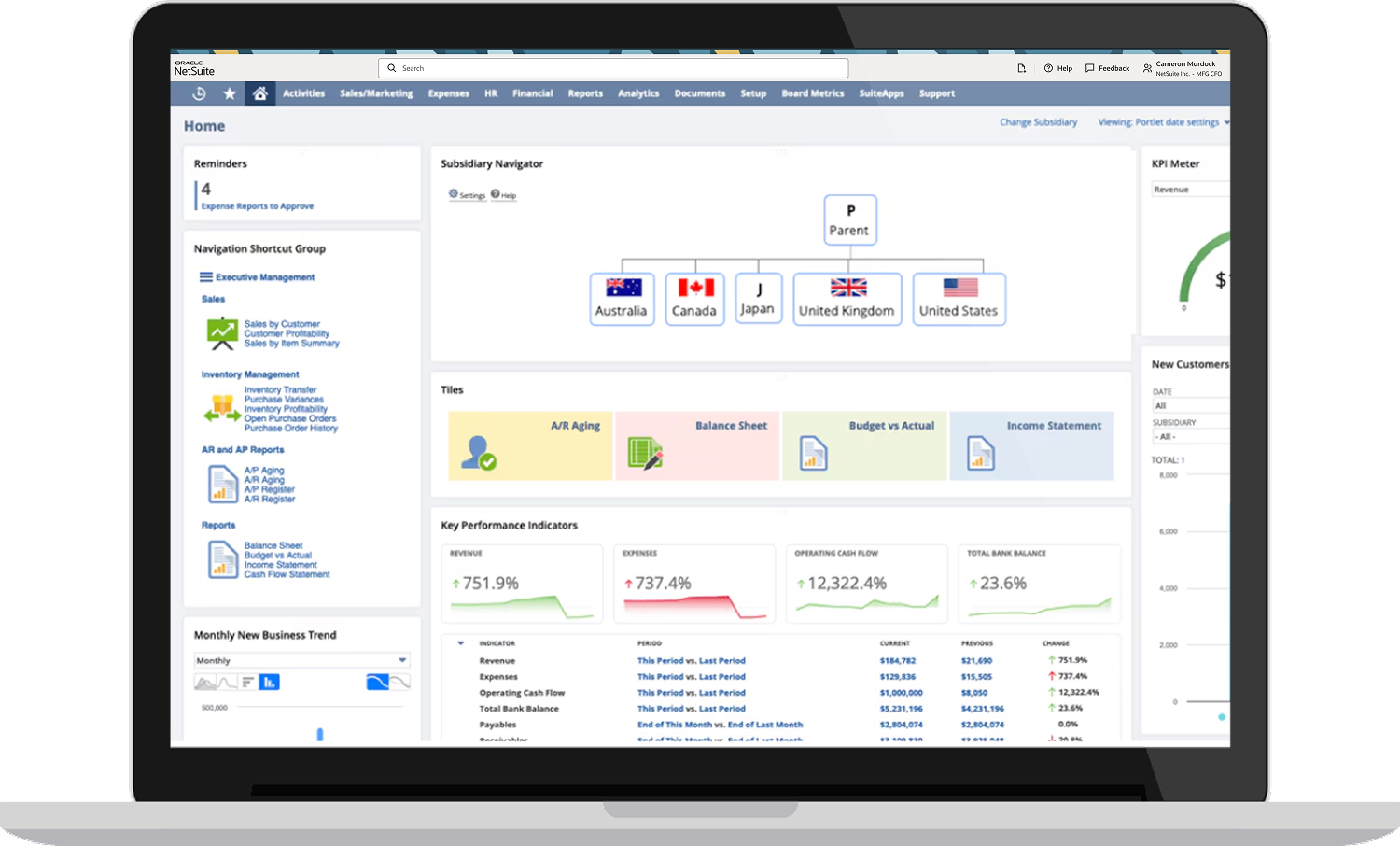The image size is (1400, 846).
Task: Open the SuiteApps menu
Action: pyautogui.click(x=882, y=93)
